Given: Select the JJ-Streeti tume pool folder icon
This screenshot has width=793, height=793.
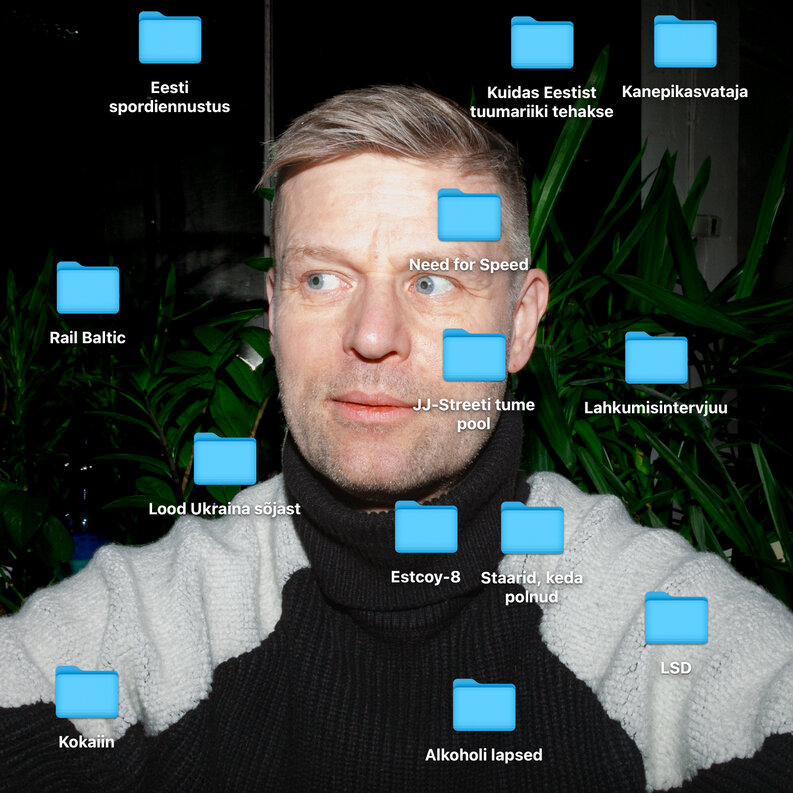Looking at the screenshot, I should point(474,355).
